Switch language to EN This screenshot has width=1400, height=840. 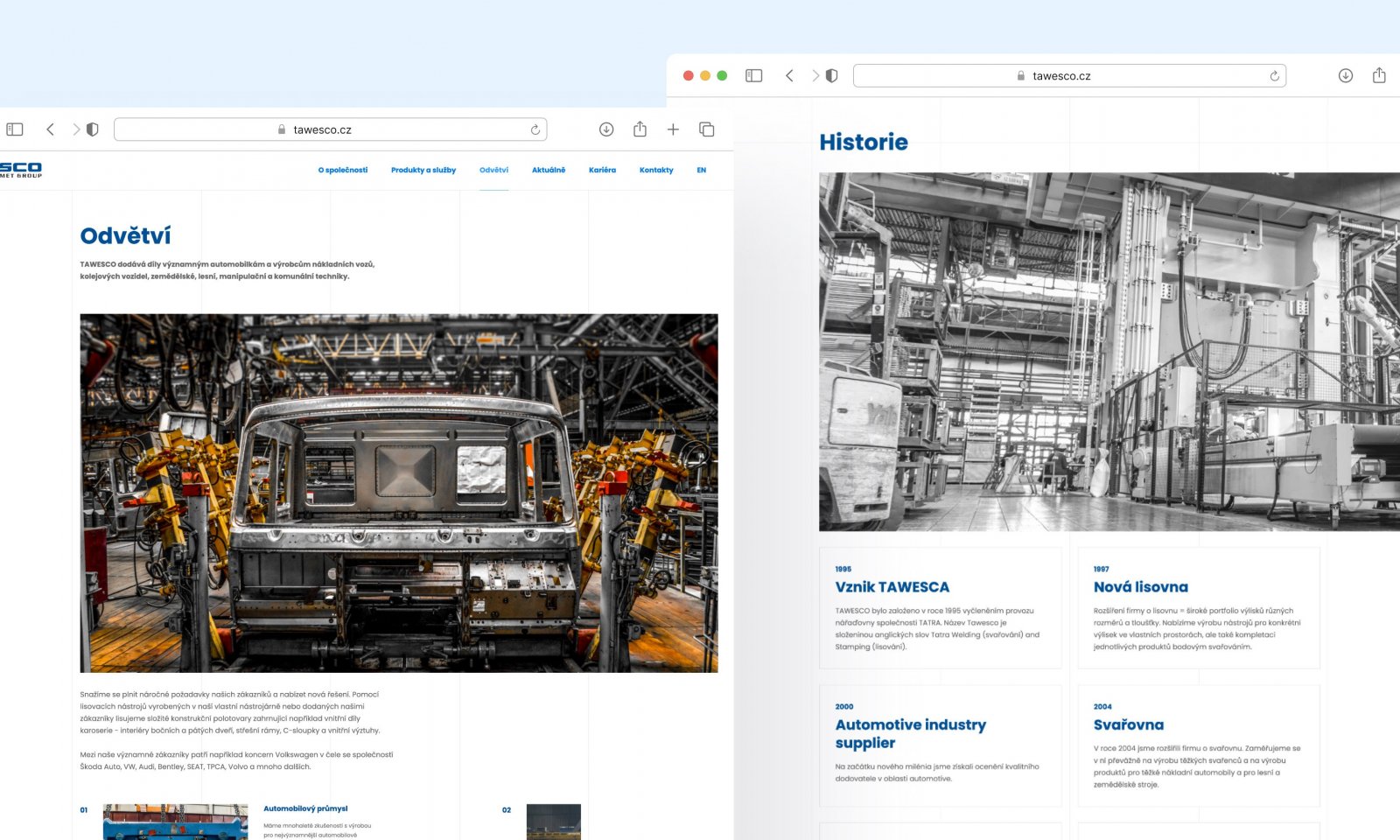[701, 170]
